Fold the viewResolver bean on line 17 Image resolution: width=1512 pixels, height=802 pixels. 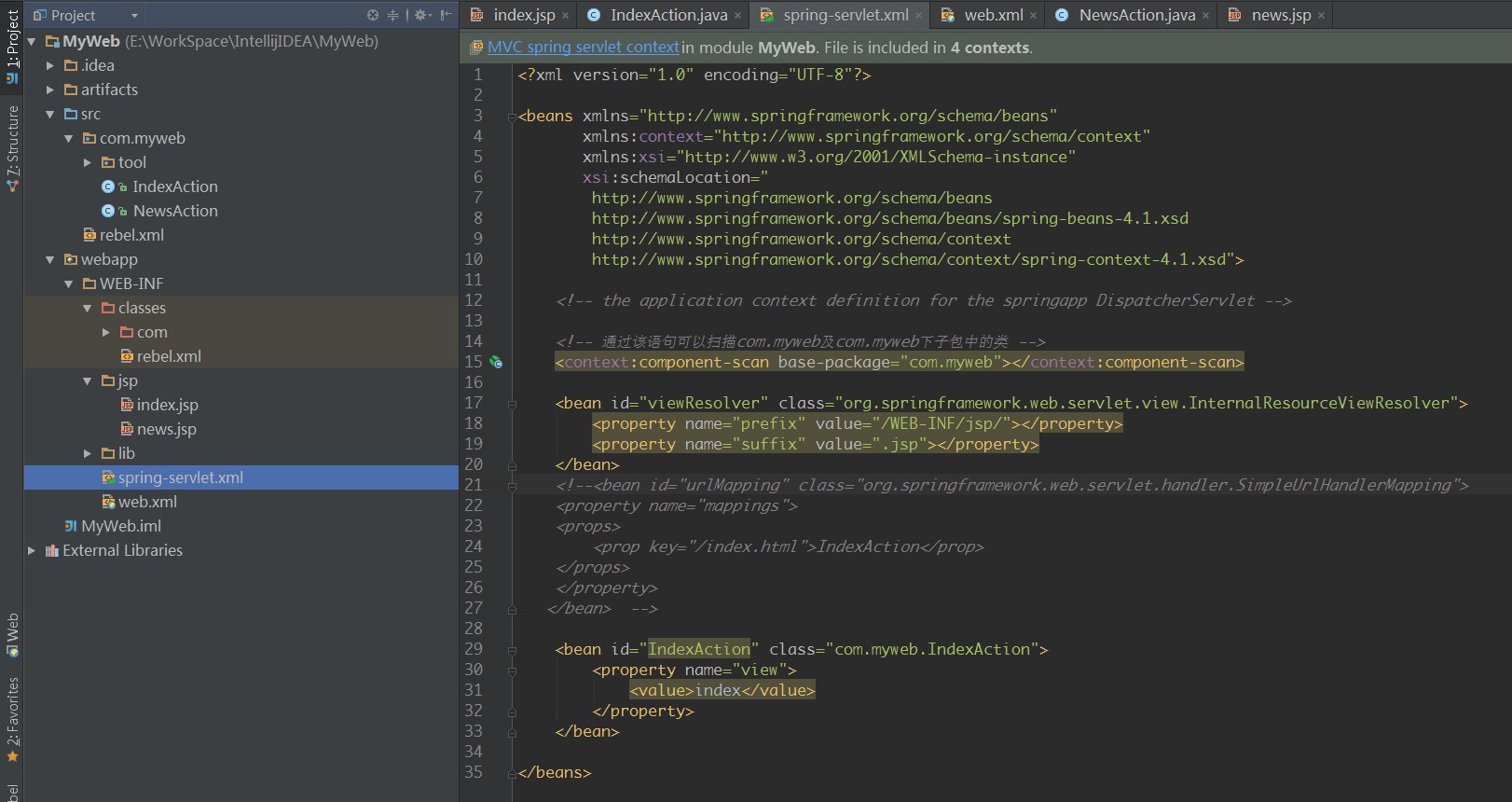(x=512, y=404)
